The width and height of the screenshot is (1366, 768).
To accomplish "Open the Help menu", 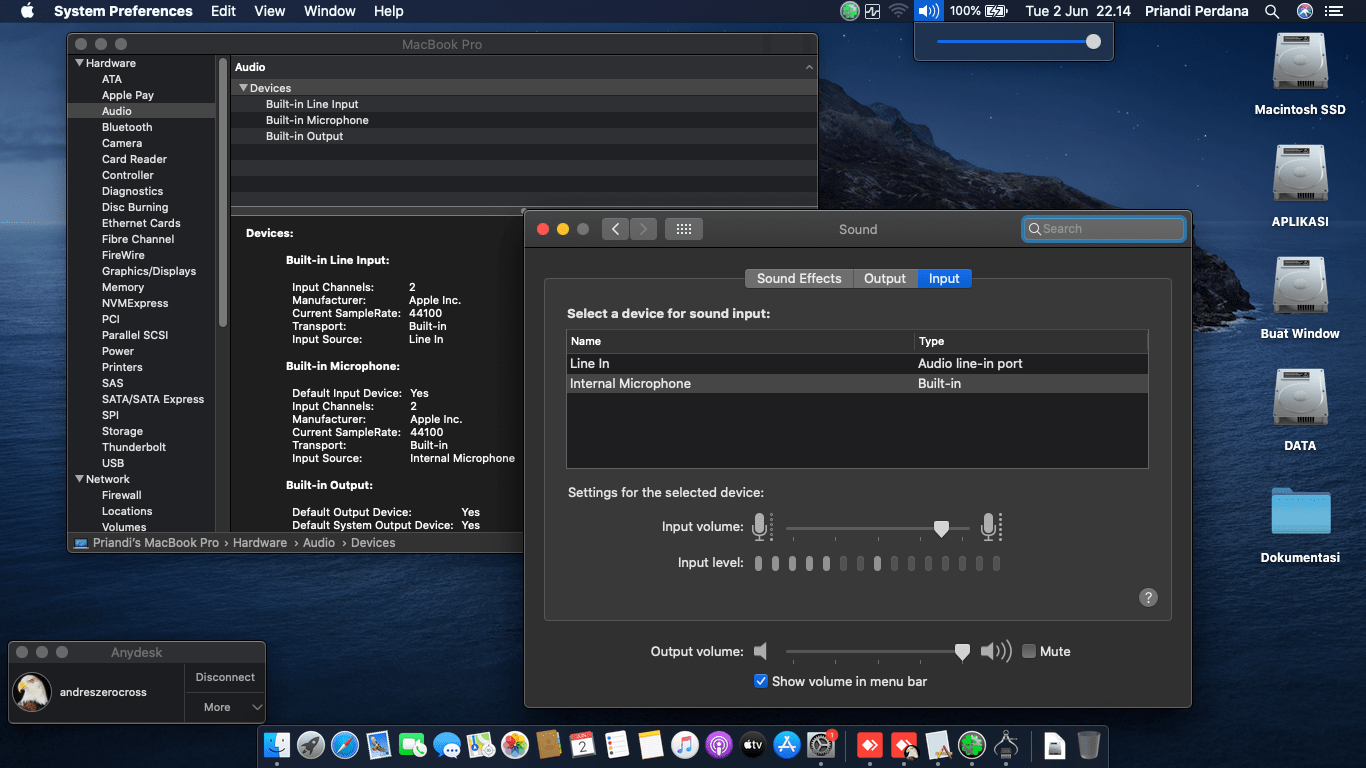I will [388, 11].
